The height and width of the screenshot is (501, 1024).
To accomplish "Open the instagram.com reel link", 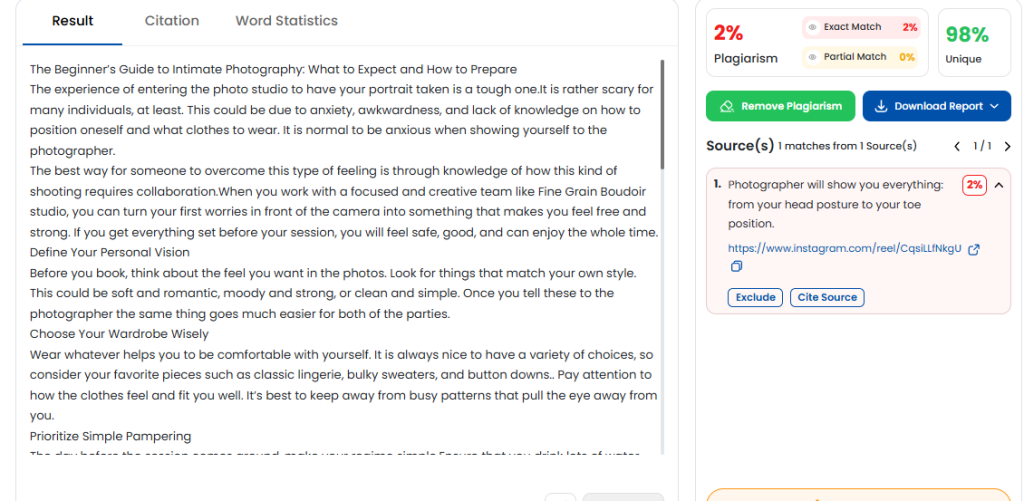I will point(844,248).
